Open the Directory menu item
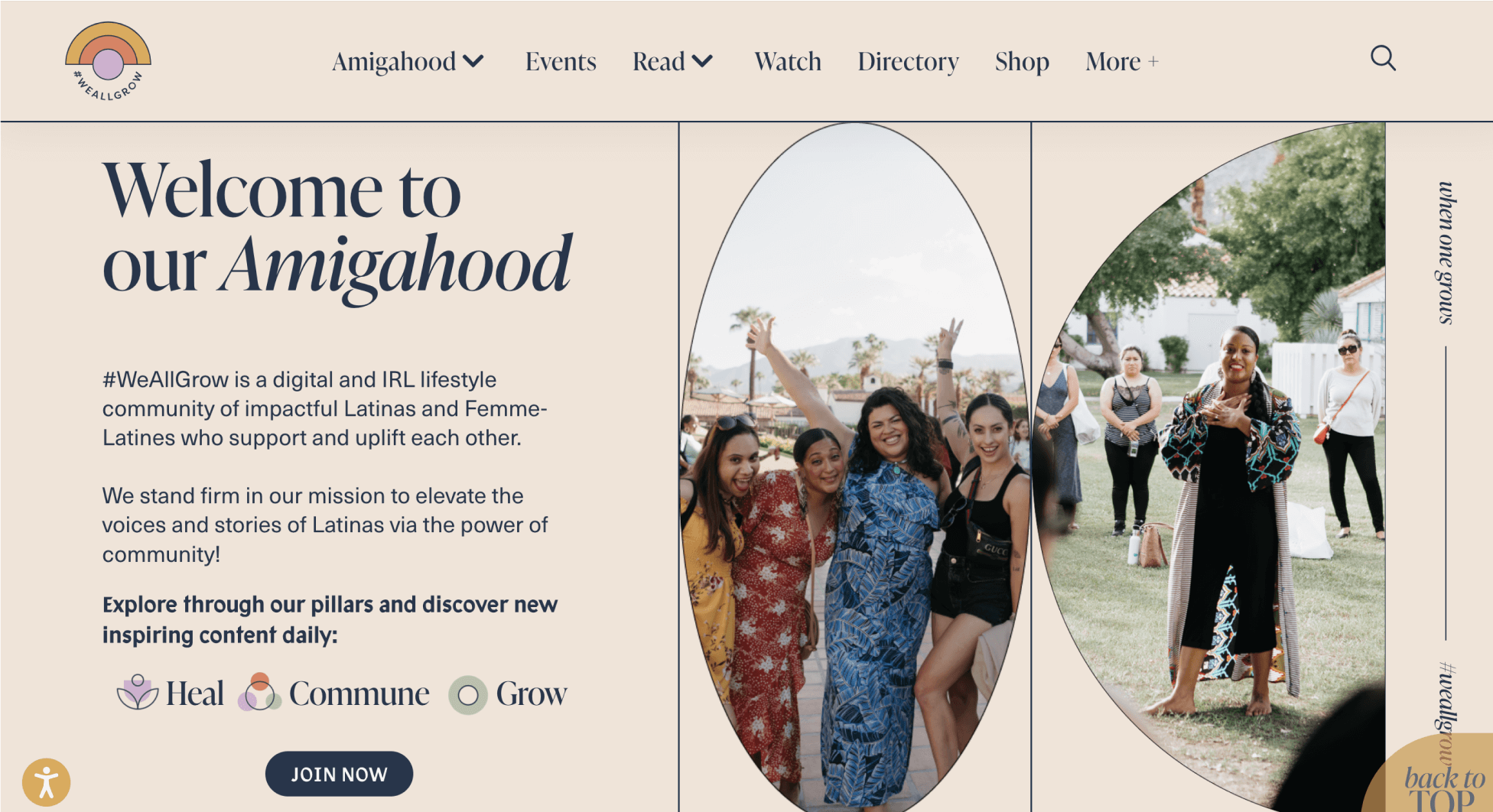 908,61
